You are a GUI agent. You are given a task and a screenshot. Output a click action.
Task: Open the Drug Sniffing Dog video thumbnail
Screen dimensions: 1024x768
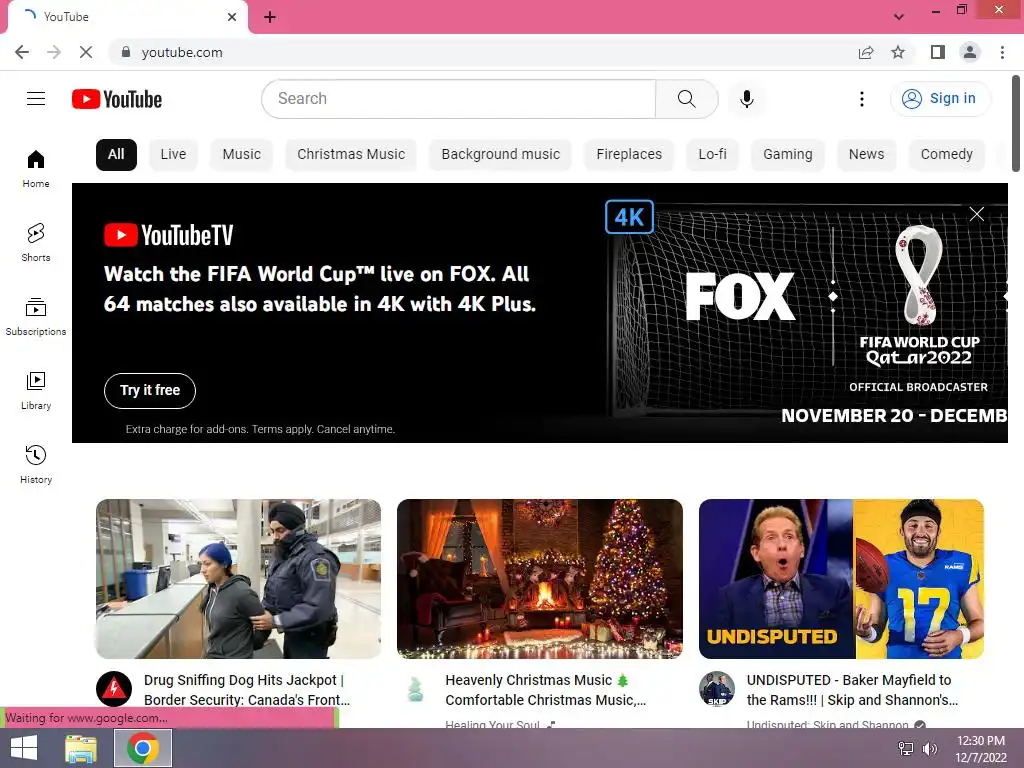click(238, 579)
